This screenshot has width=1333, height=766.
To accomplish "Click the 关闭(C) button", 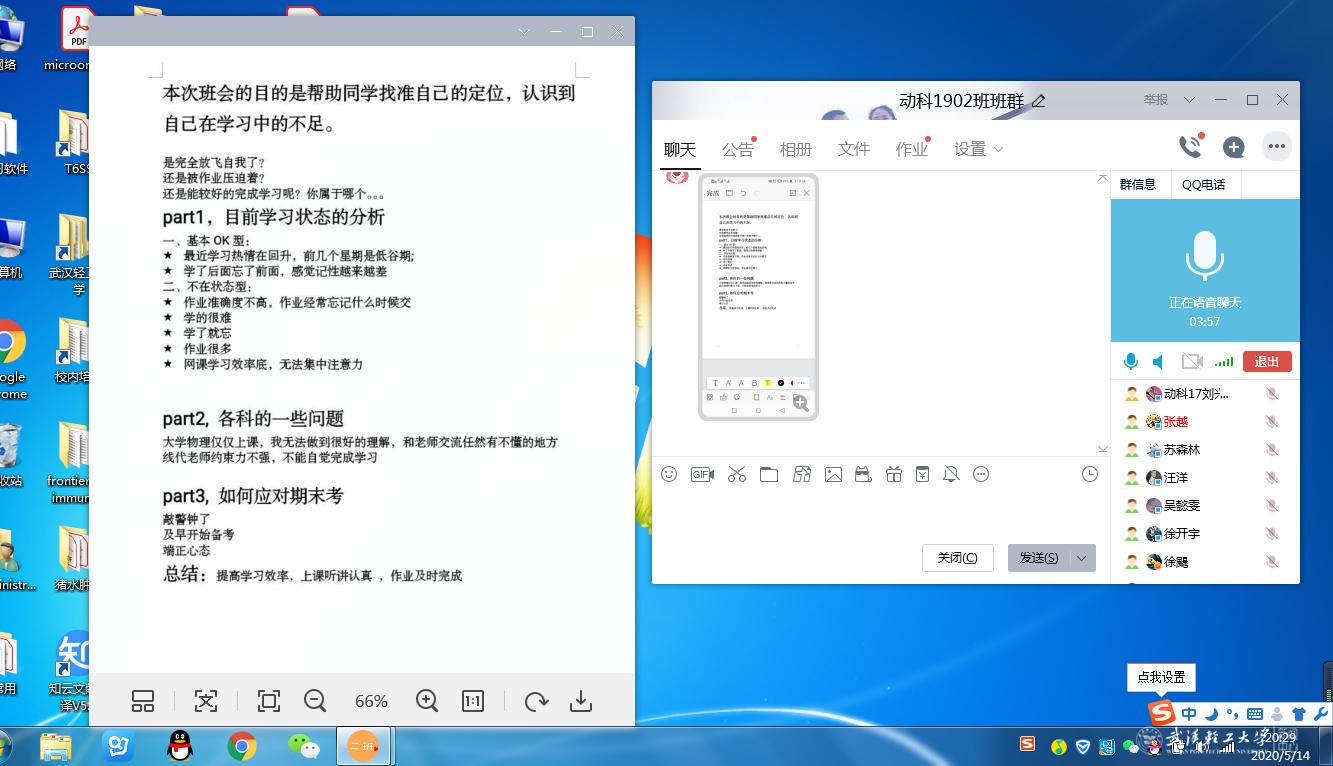I will [957, 558].
